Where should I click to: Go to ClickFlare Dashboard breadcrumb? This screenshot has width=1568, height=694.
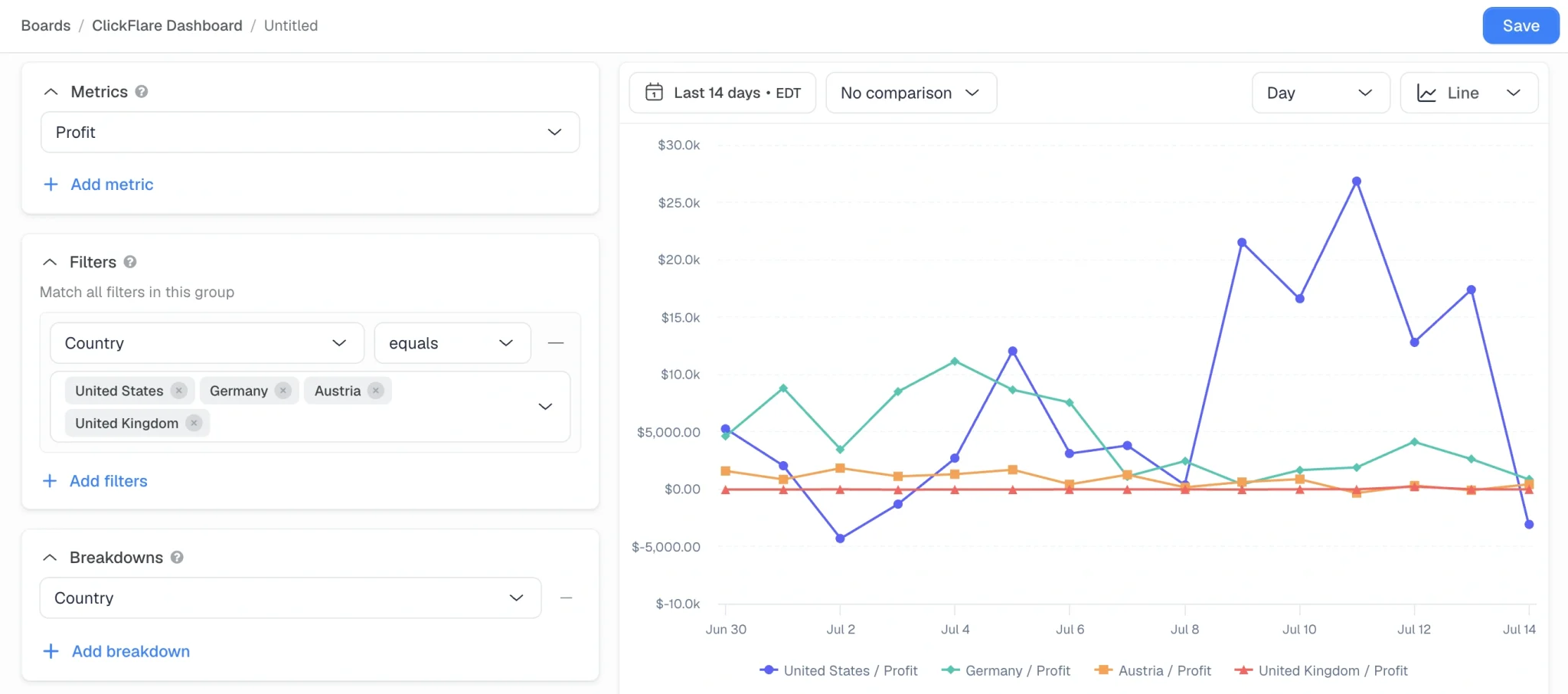pyautogui.click(x=167, y=25)
